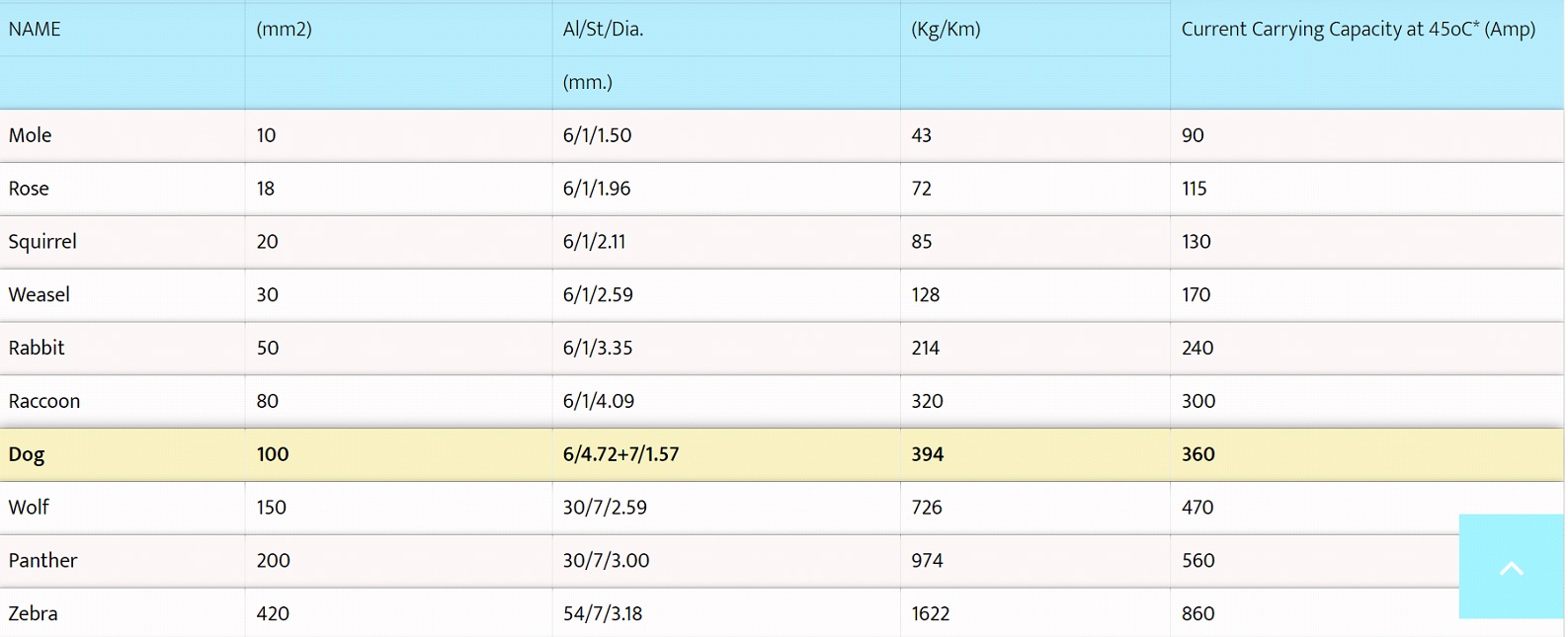Click the (Kg/Km) column header
Viewport: 1568px width, 637px height.
(x=946, y=30)
